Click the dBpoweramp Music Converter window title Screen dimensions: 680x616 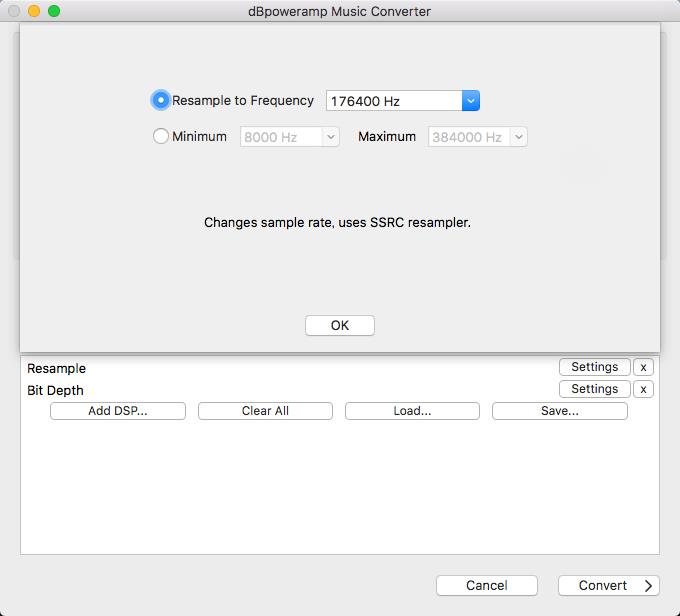339,11
